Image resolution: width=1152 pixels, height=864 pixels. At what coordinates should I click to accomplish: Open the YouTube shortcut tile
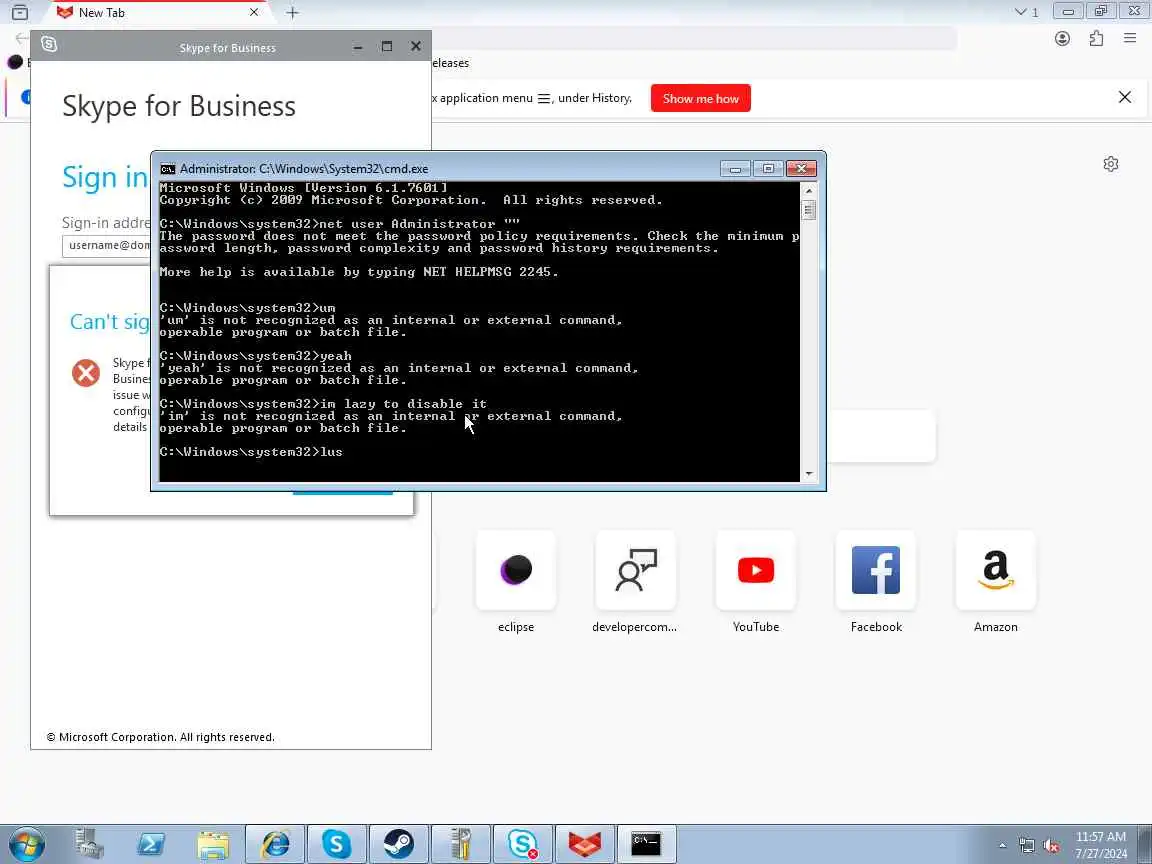tap(755, 570)
